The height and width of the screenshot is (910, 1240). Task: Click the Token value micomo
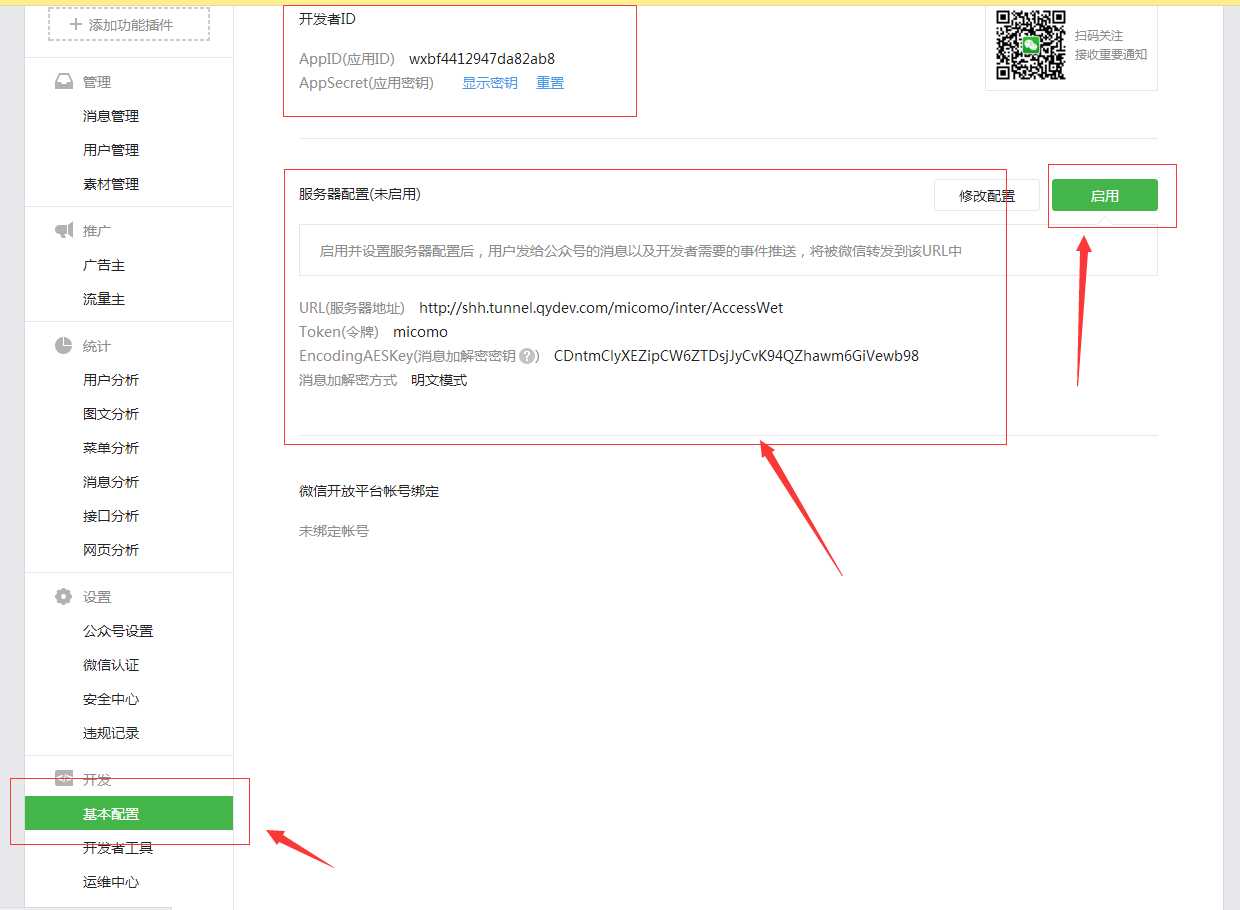tap(420, 332)
